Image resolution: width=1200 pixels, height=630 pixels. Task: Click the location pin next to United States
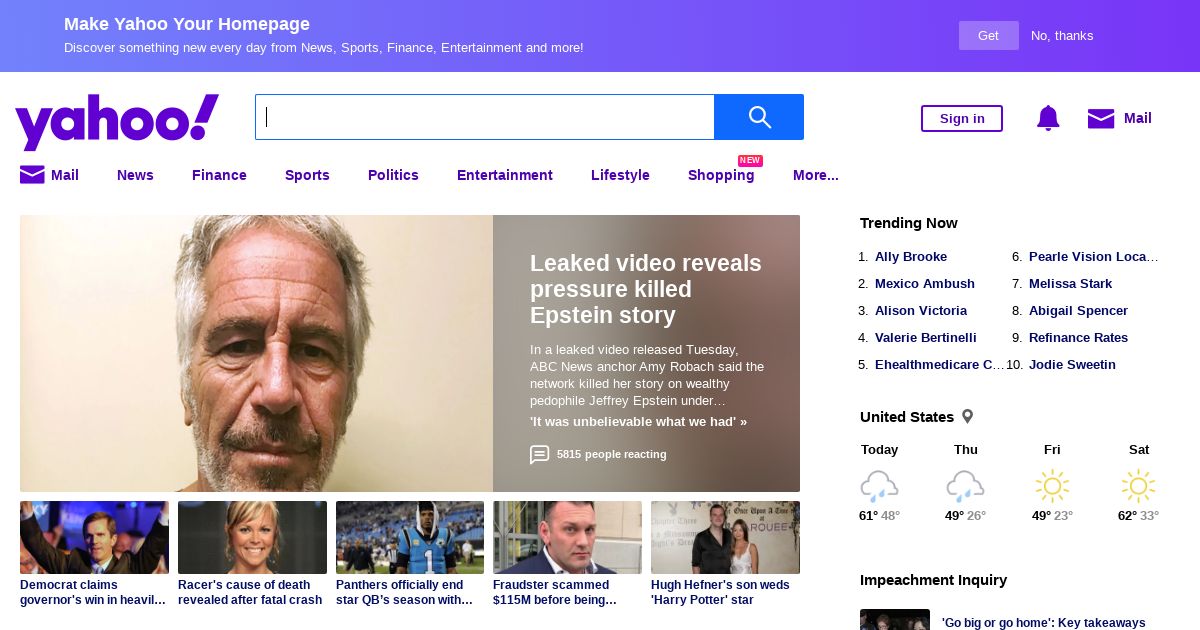(967, 416)
